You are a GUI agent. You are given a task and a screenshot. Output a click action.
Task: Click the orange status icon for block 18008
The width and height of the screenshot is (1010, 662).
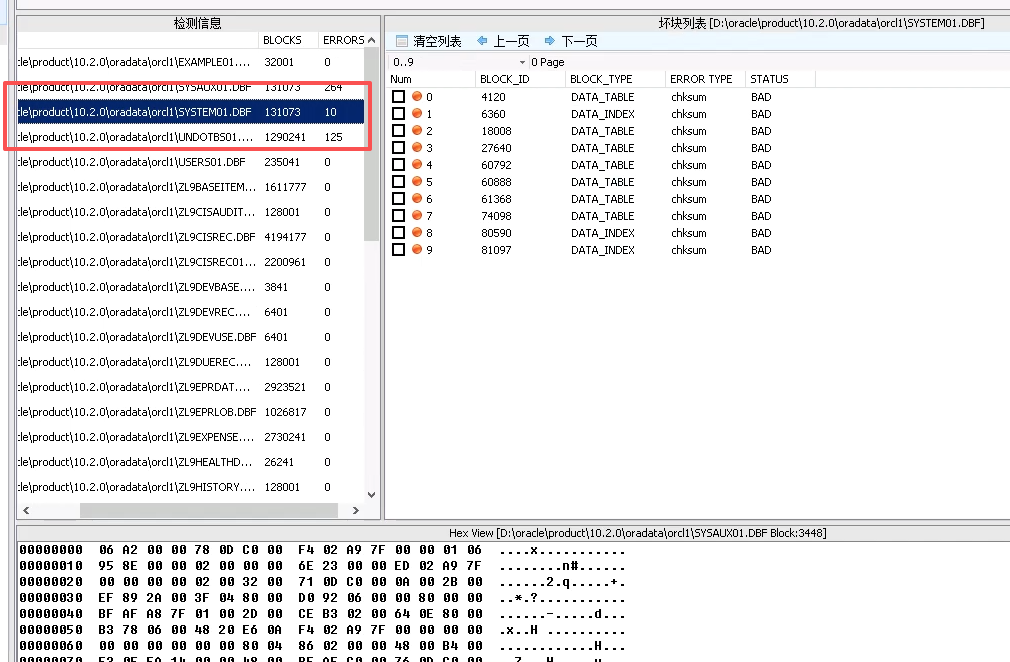[417, 130]
